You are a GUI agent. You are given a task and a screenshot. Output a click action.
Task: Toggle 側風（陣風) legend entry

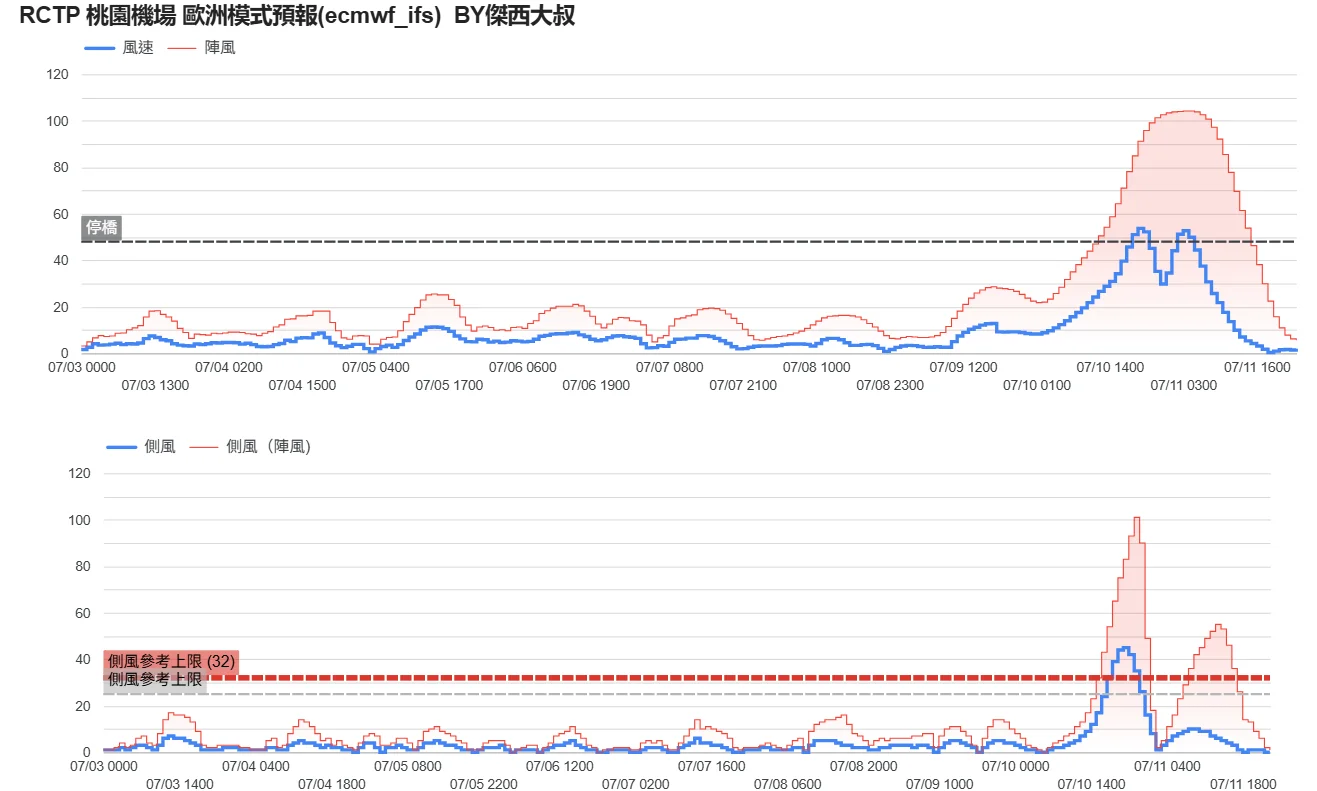point(250,446)
